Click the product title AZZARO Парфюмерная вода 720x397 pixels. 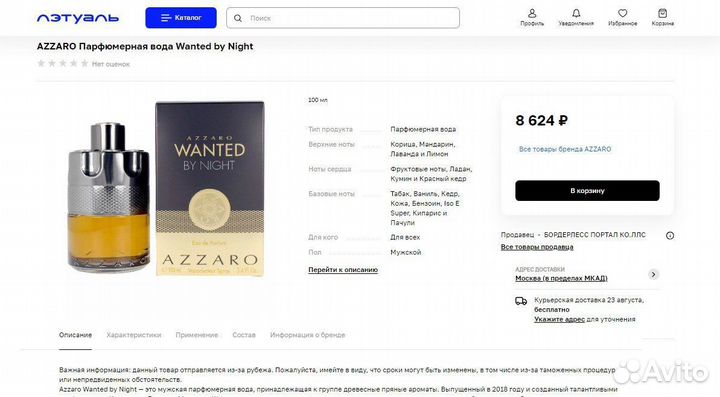[x=145, y=46]
